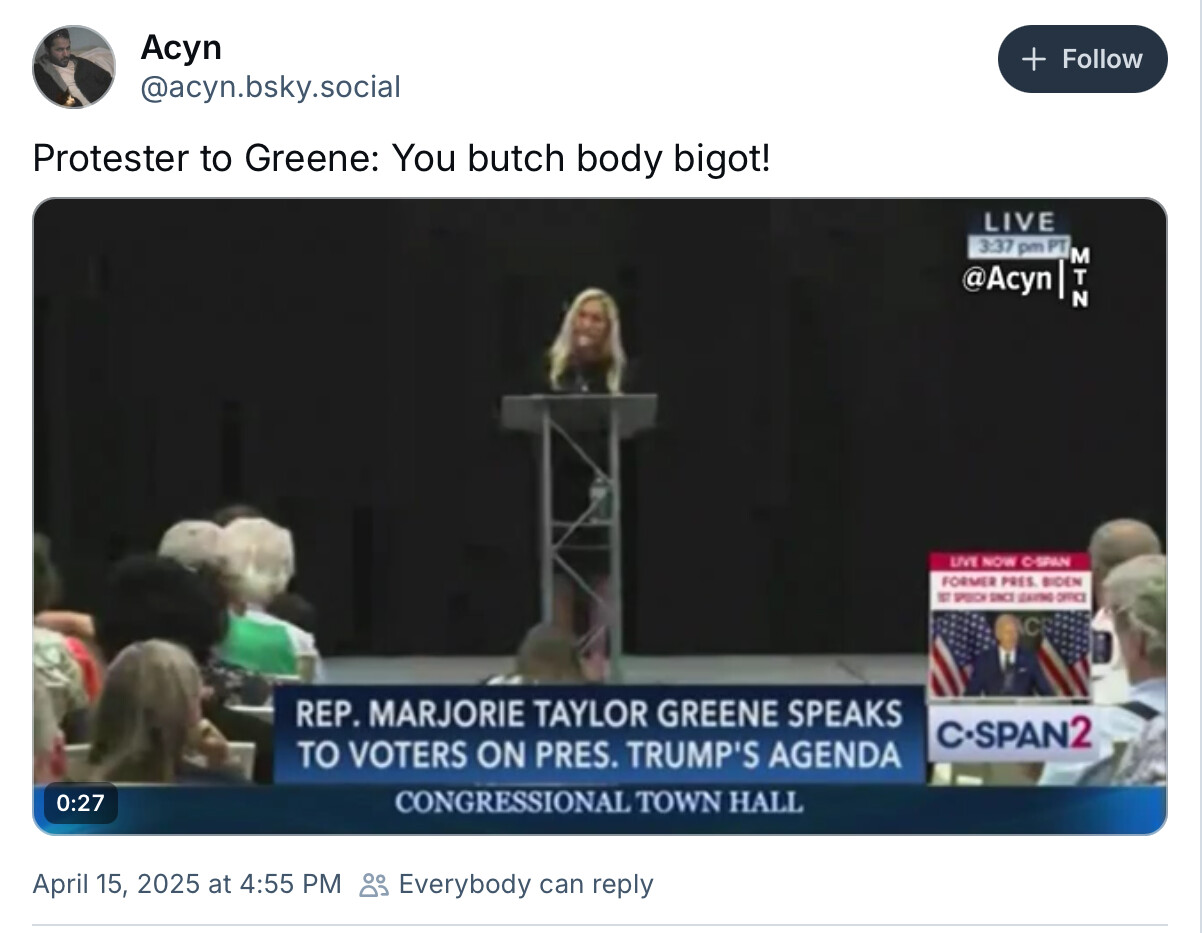This screenshot has height=933, width=1202.
Task: Click the Former Pres. Biden inset picture
Action: click(1010, 653)
